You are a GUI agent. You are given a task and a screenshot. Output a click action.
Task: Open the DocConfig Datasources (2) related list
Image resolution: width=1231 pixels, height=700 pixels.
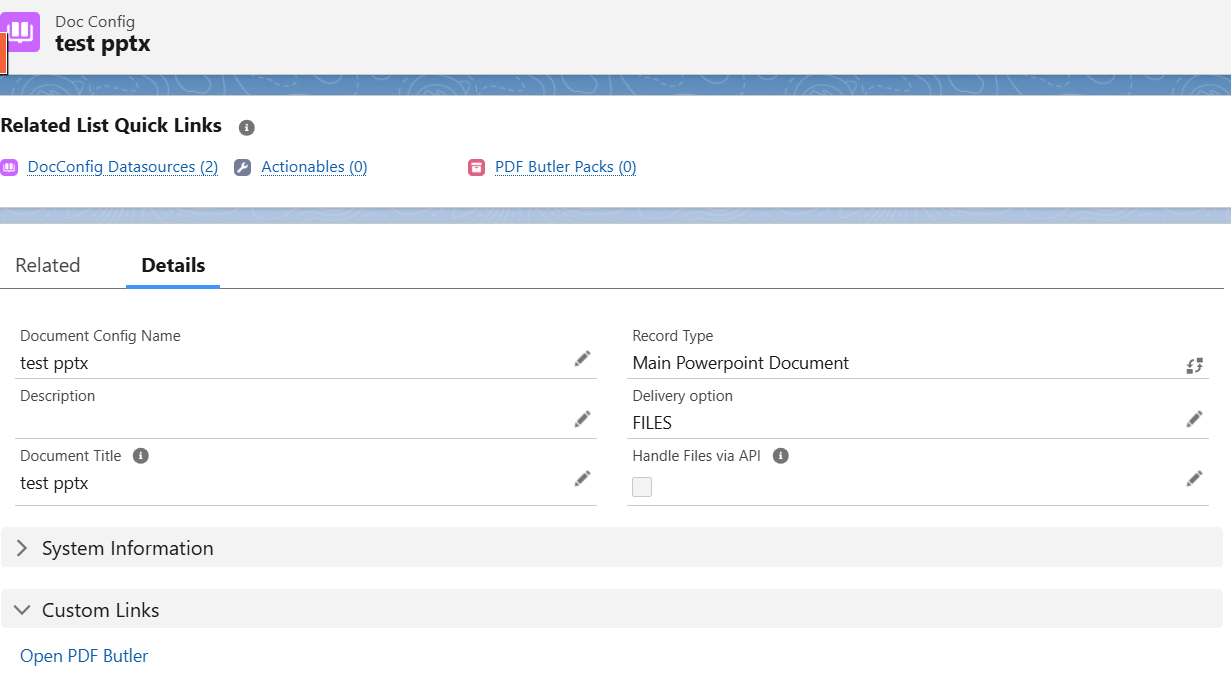(x=122, y=167)
